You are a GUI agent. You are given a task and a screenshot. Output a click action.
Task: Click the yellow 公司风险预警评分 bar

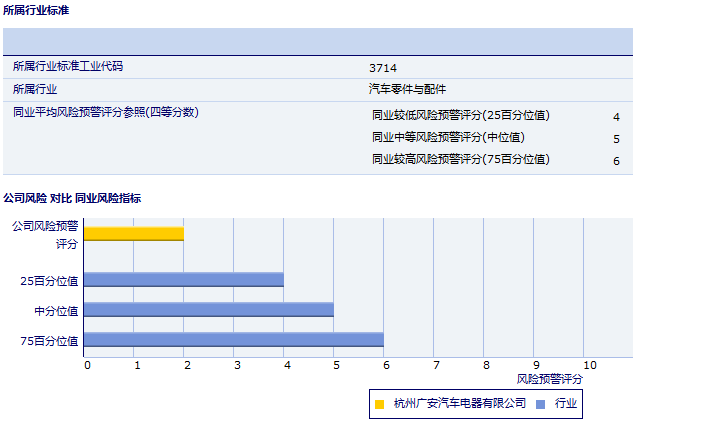(134, 233)
